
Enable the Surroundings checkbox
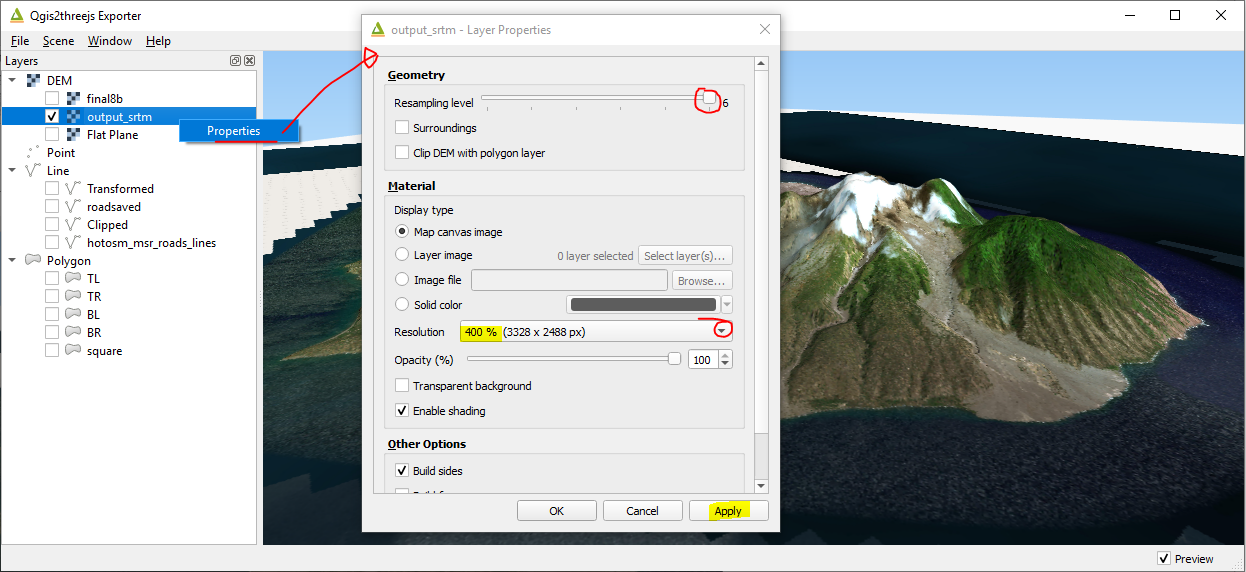coord(402,128)
